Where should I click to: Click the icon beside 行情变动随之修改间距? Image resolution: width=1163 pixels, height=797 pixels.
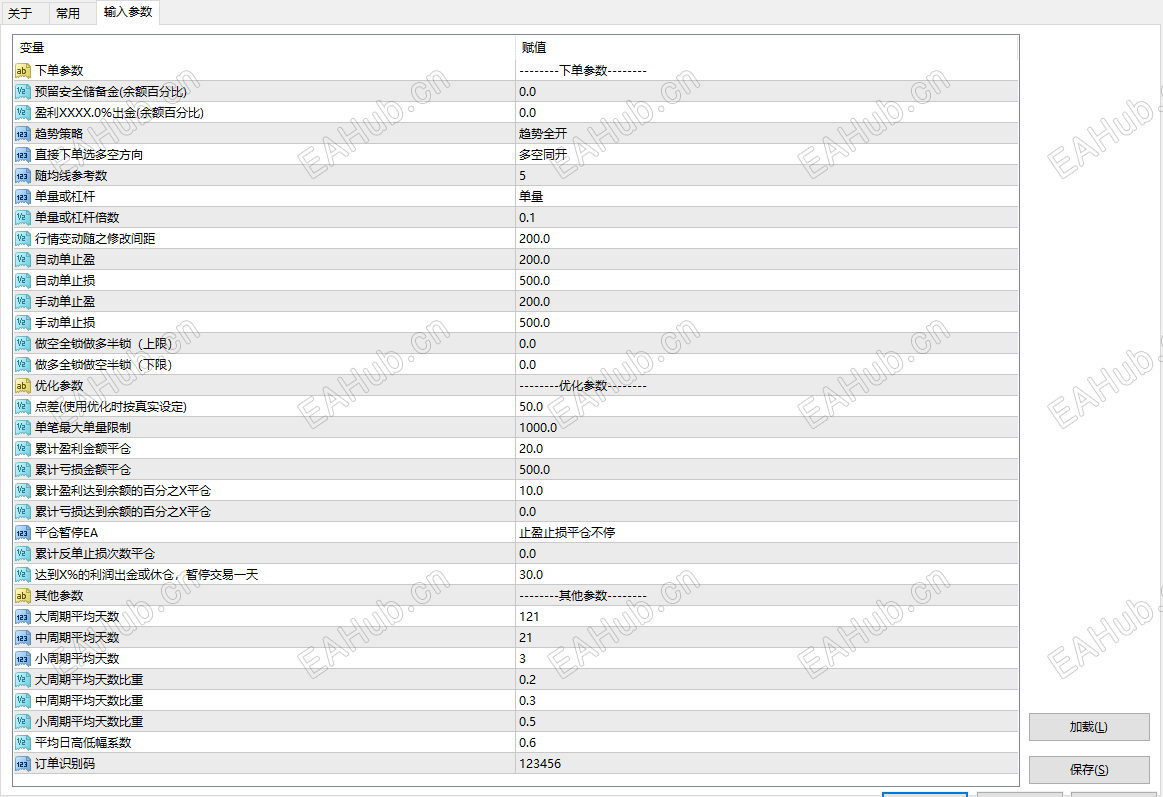(22, 239)
